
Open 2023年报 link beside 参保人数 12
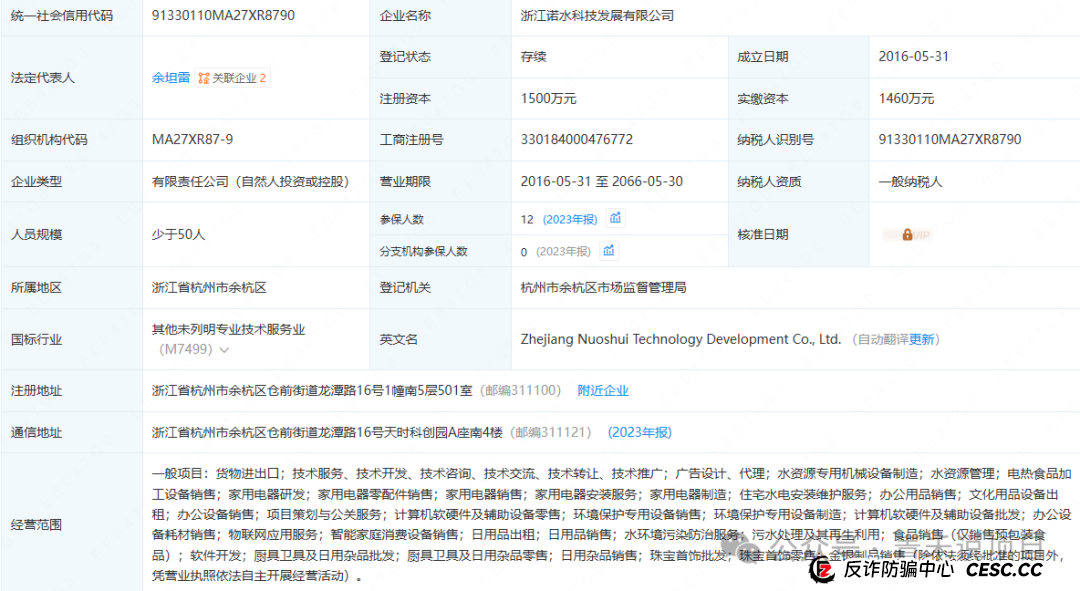pyautogui.click(x=570, y=219)
